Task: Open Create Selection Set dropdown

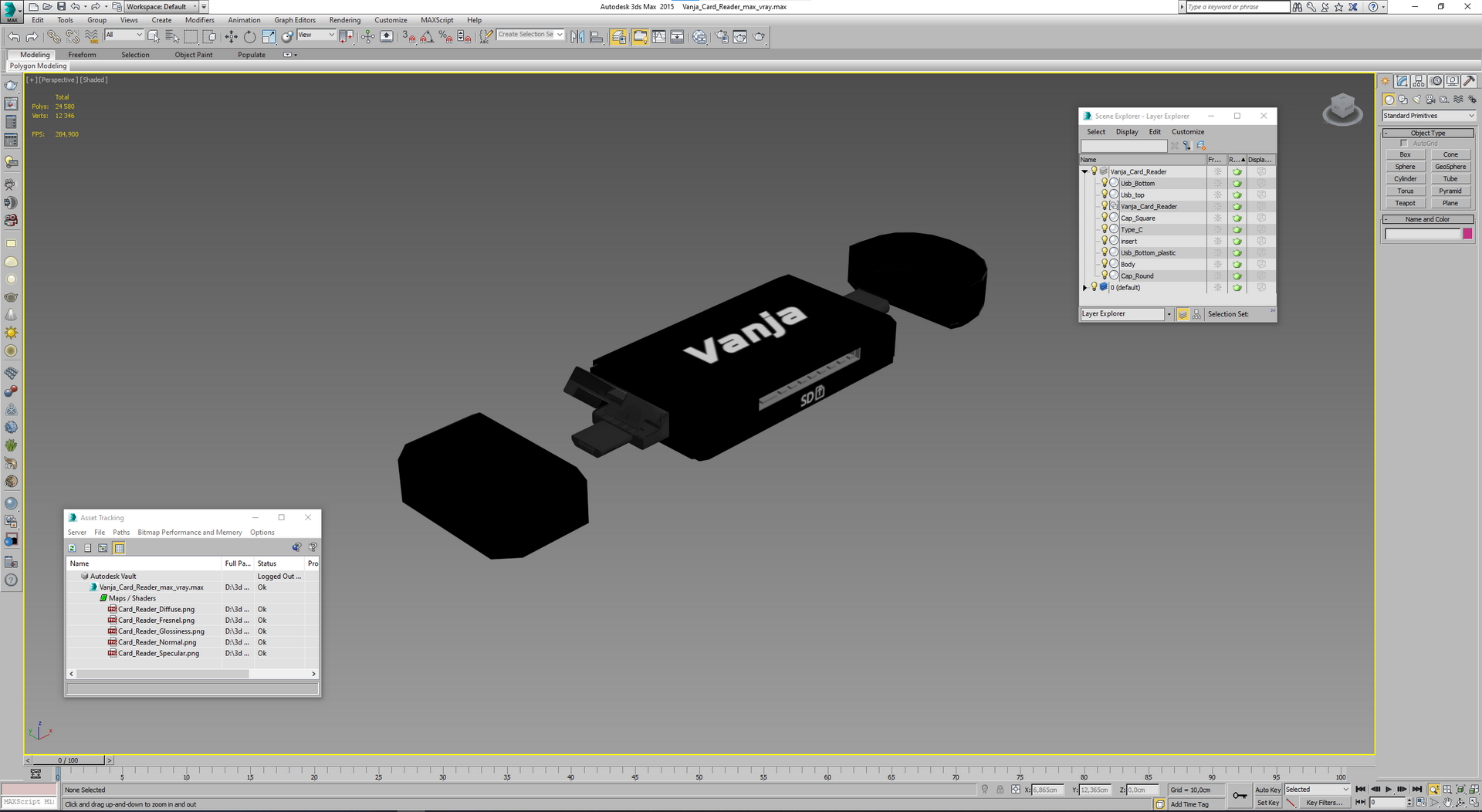Action: pyautogui.click(x=530, y=35)
